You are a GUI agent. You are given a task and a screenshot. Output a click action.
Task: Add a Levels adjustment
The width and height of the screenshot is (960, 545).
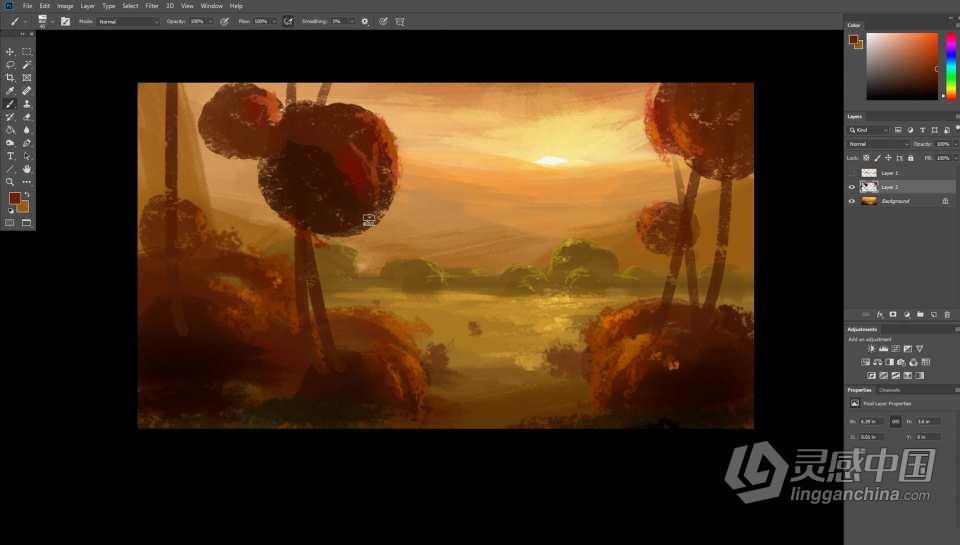(883, 348)
